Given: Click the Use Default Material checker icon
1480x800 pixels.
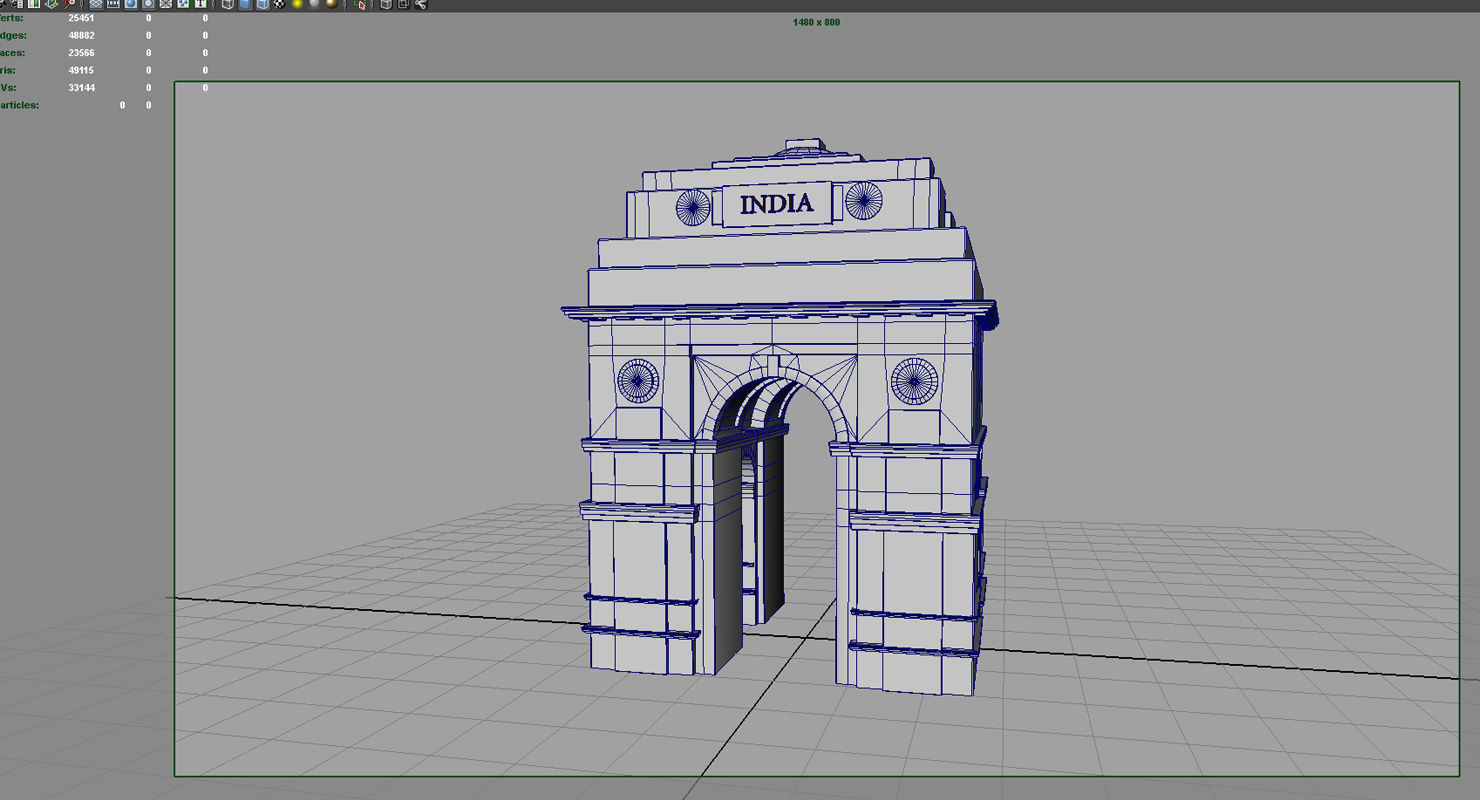Looking at the screenshot, I should 279,5.
